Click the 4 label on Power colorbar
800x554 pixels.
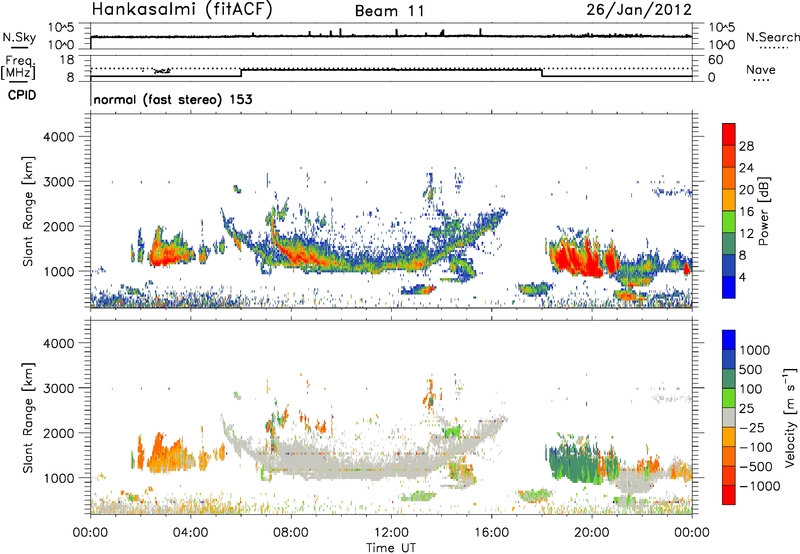(742, 278)
